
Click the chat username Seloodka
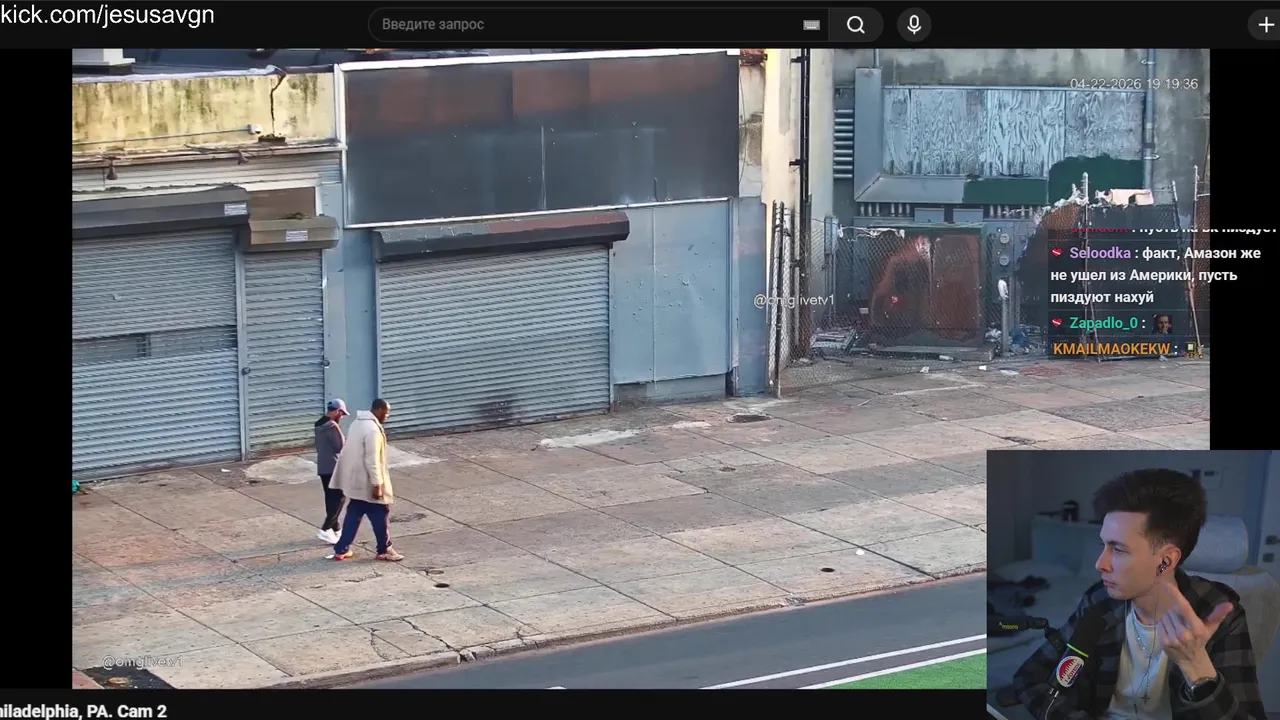tap(1100, 253)
